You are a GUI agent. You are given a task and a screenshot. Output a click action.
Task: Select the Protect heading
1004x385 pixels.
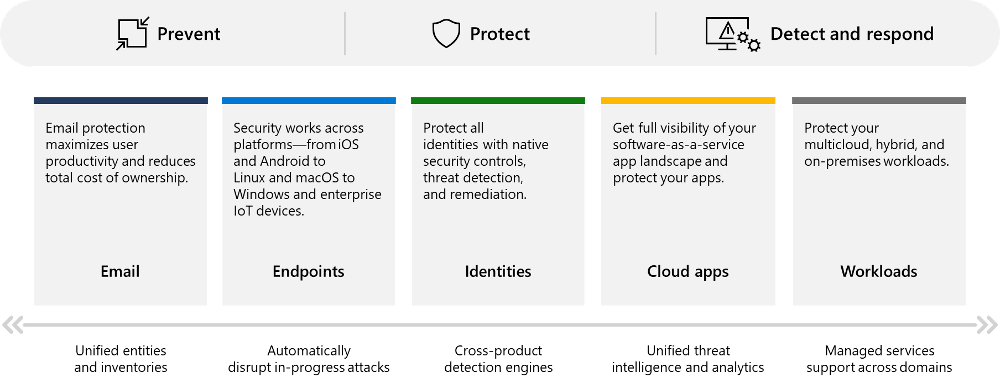point(500,34)
